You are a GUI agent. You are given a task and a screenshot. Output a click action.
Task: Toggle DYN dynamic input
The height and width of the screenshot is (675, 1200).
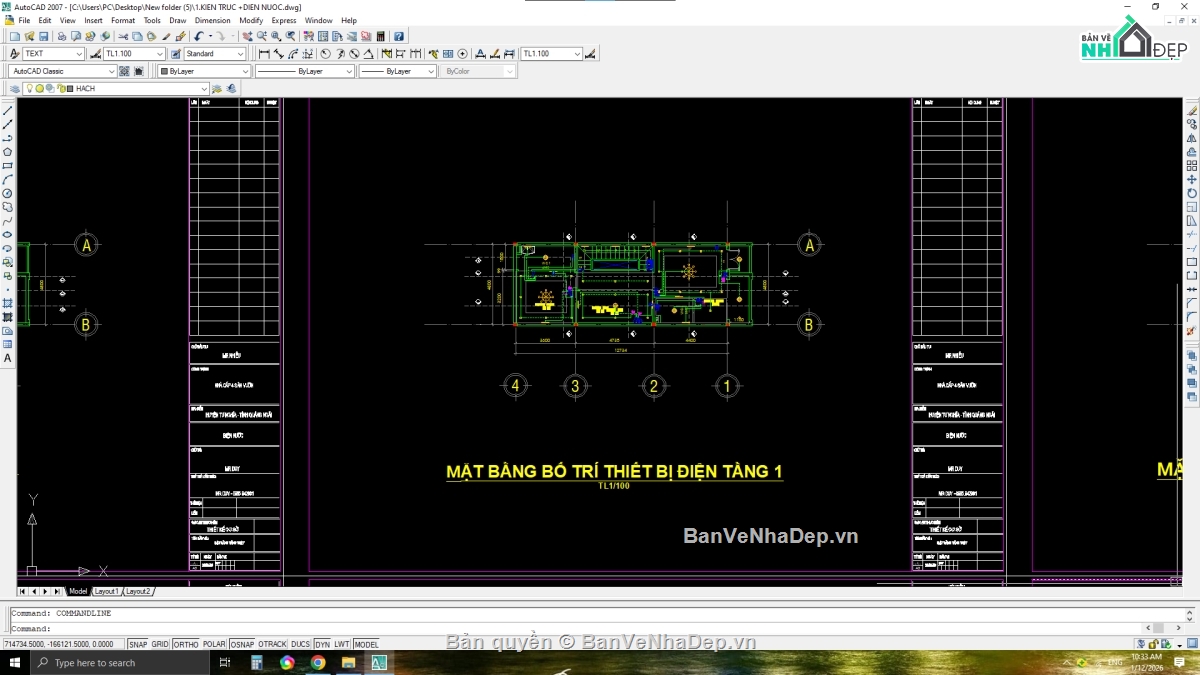coord(322,645)
